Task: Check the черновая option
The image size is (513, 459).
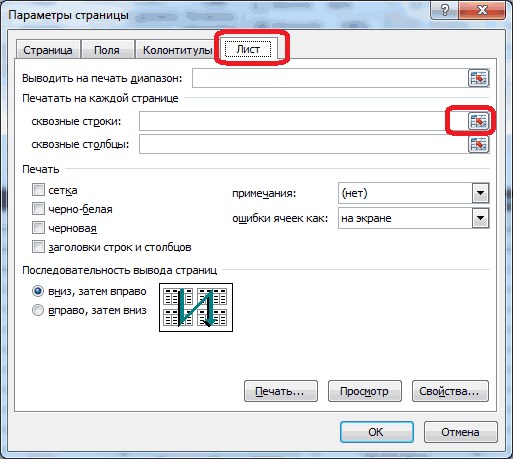Action: coord(38,228)
